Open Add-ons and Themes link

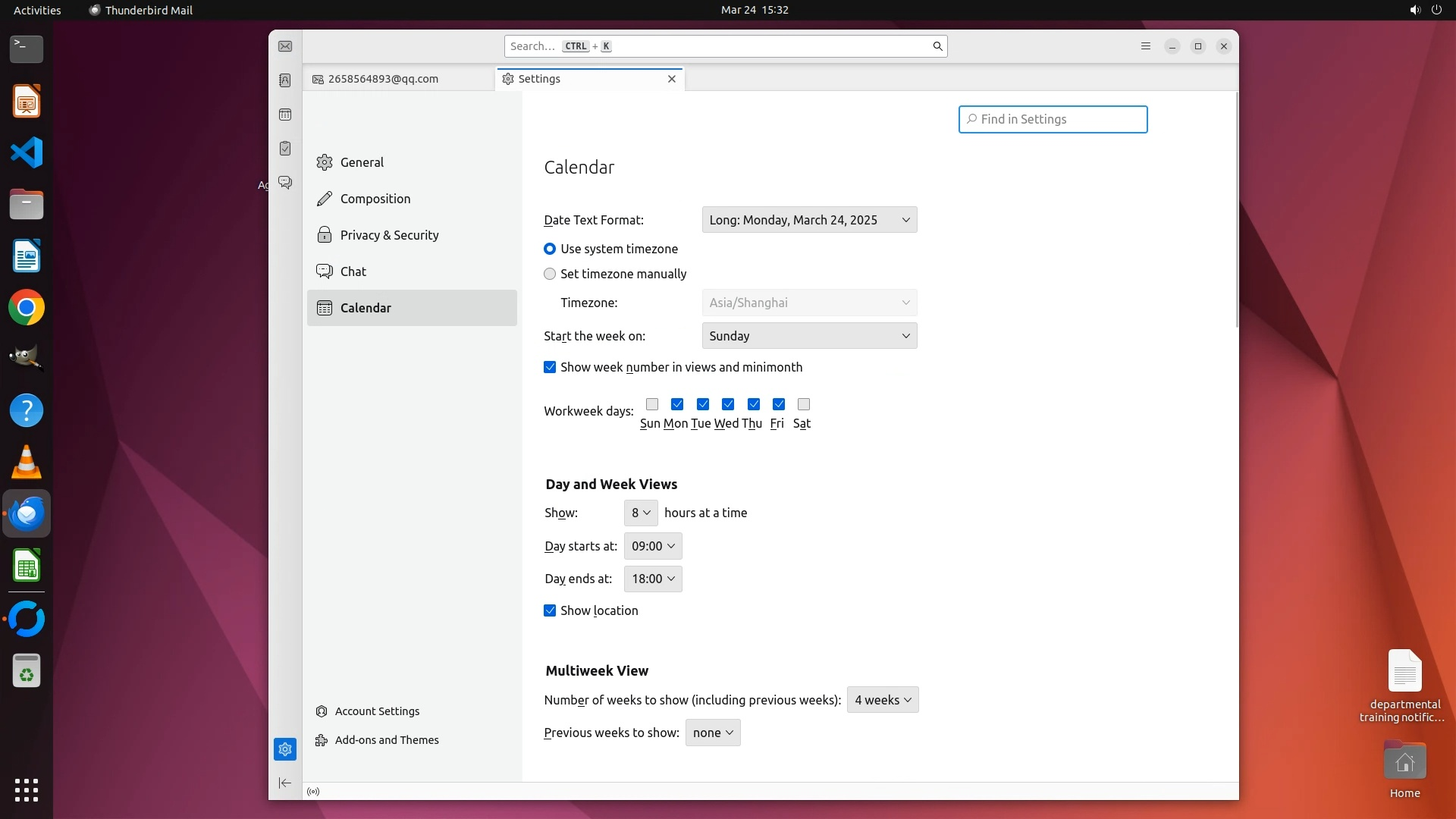point(387,740)
